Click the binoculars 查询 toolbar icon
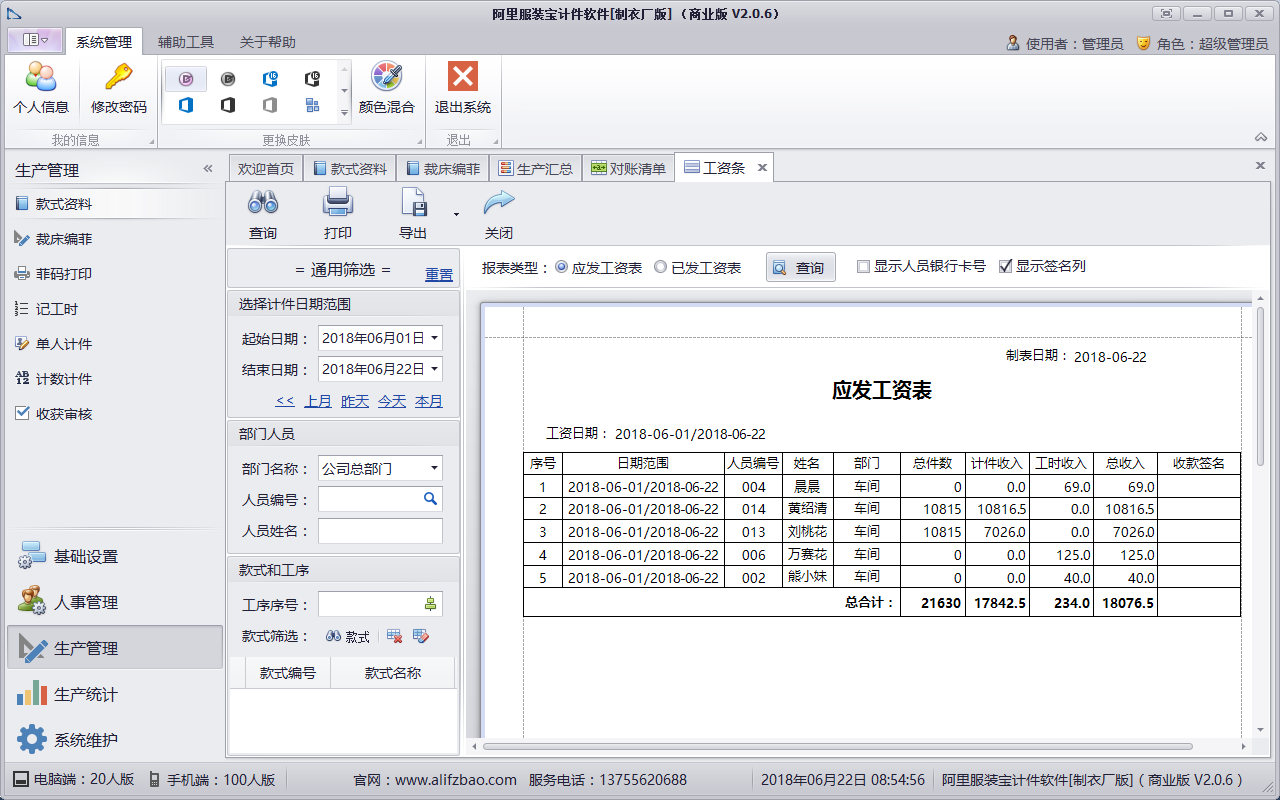The height and width of the screenshot is (800, 1280). [x=263, y=204]
